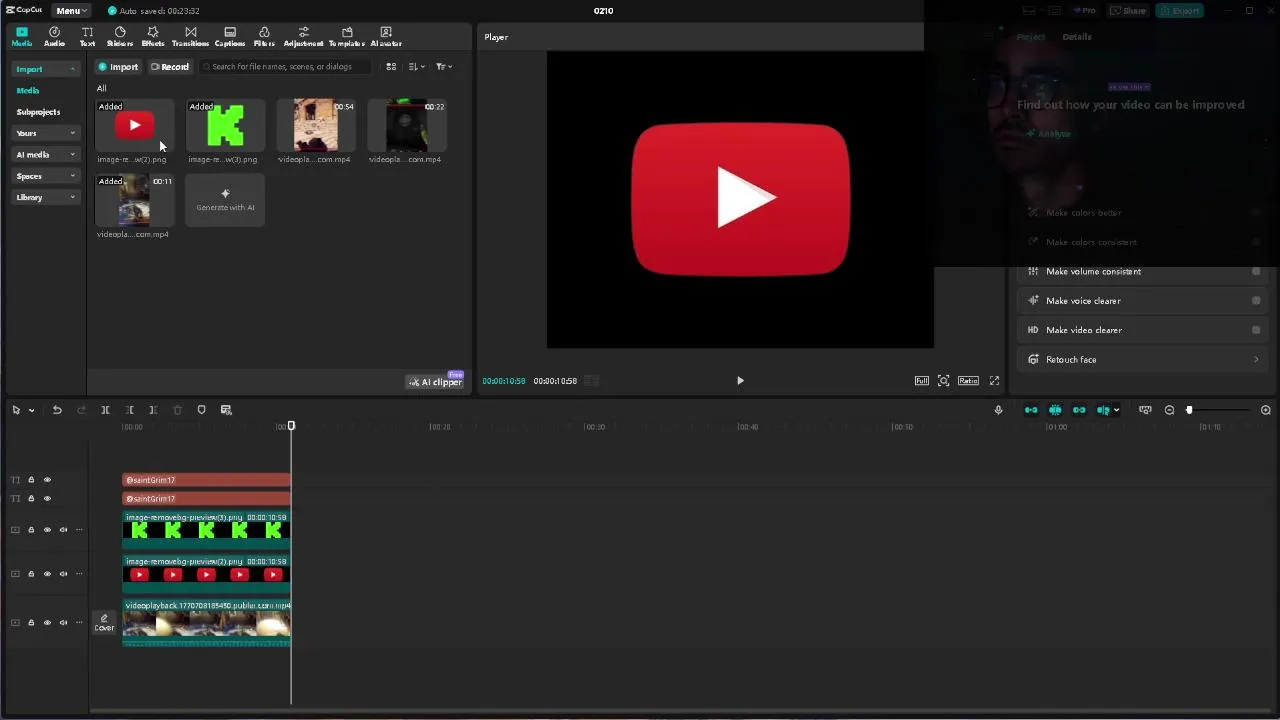Screen dimensions: 1280x720
Task: Hide the image-removebg-preview(3) track
Action: (47, 530)
